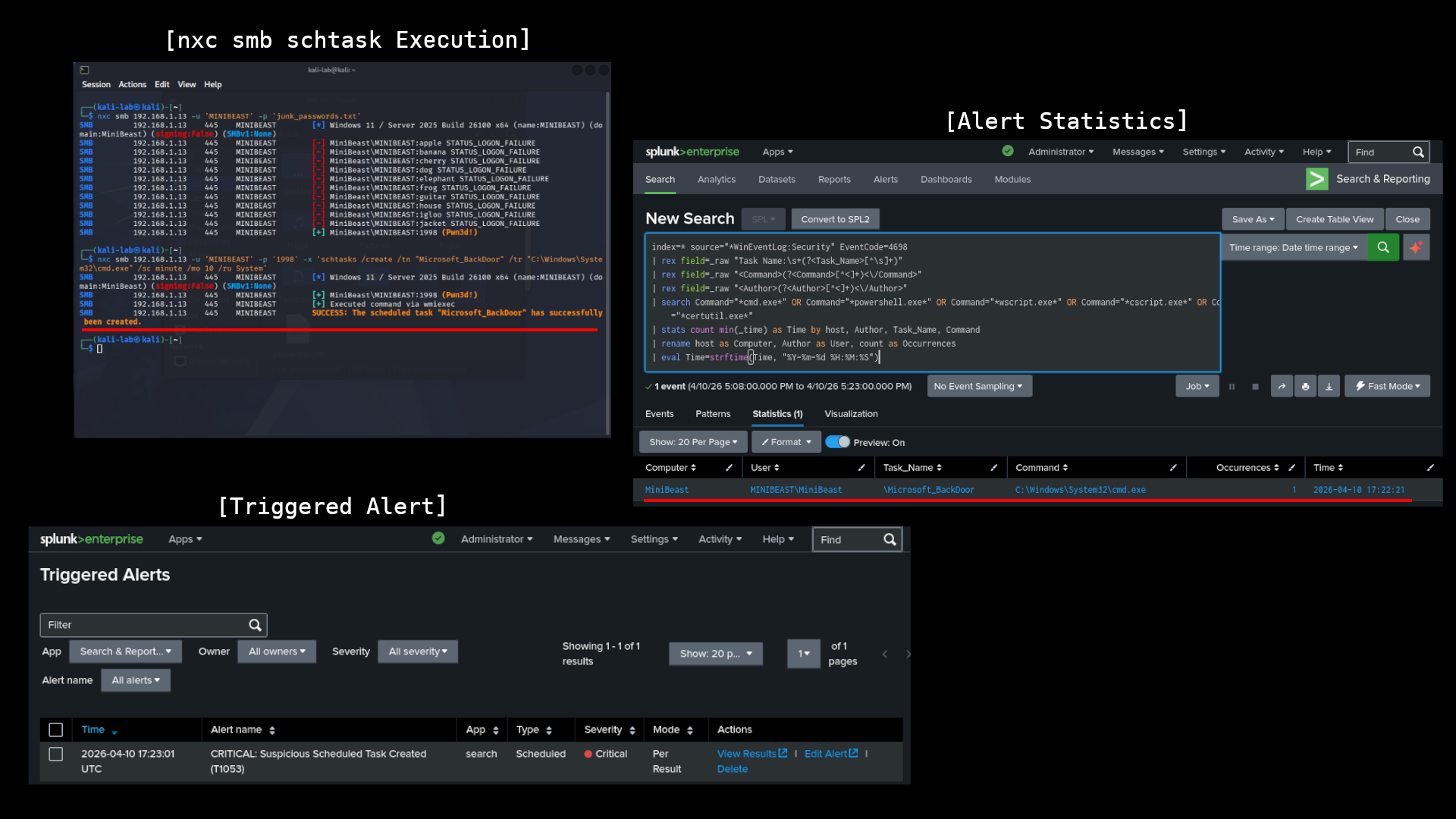Click the Convert to SPL2 button
The width and height of the screenshot is (1456, 819).
[x=835, y=219]
